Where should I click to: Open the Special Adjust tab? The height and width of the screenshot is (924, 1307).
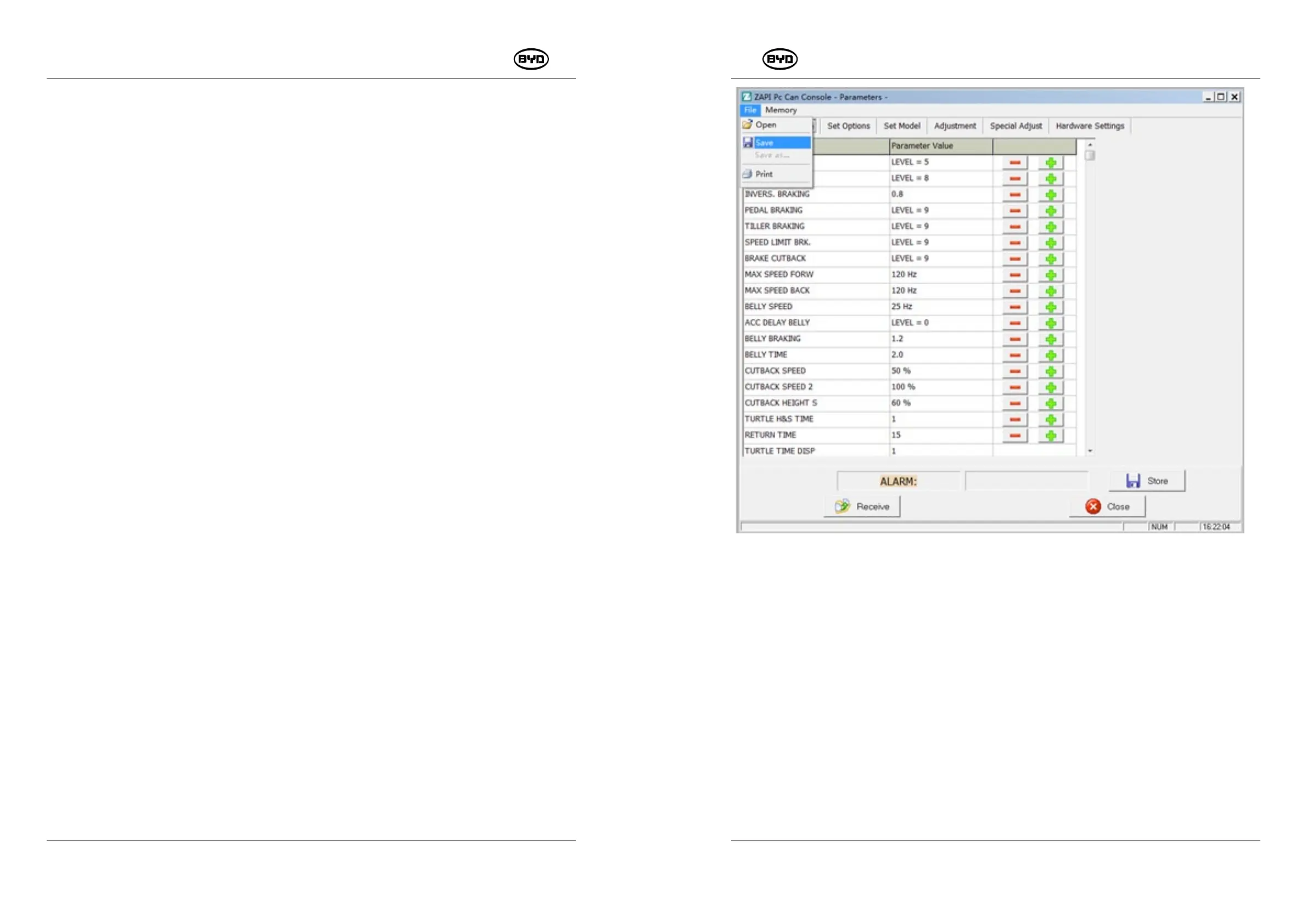click(1015, 126)
